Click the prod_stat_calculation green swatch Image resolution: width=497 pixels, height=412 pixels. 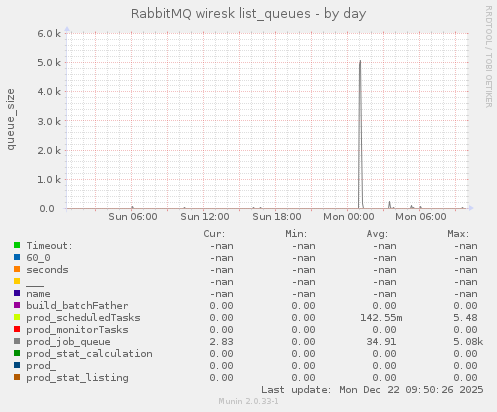17,353
